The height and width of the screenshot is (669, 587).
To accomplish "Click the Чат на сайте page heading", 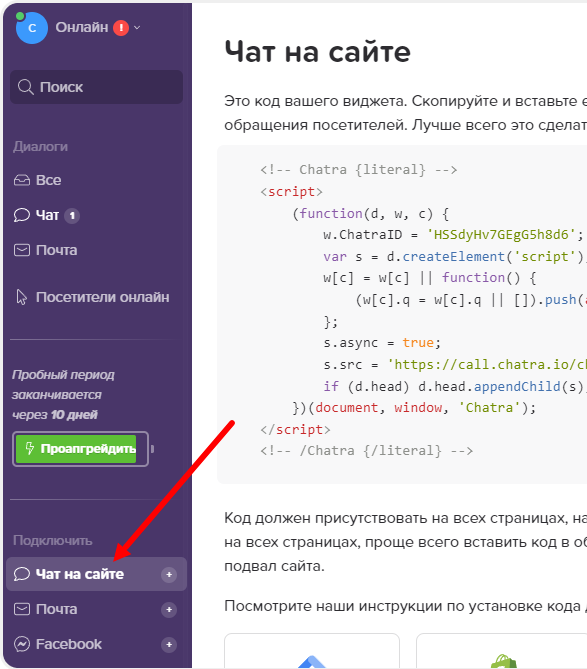I will coord(317,52).
